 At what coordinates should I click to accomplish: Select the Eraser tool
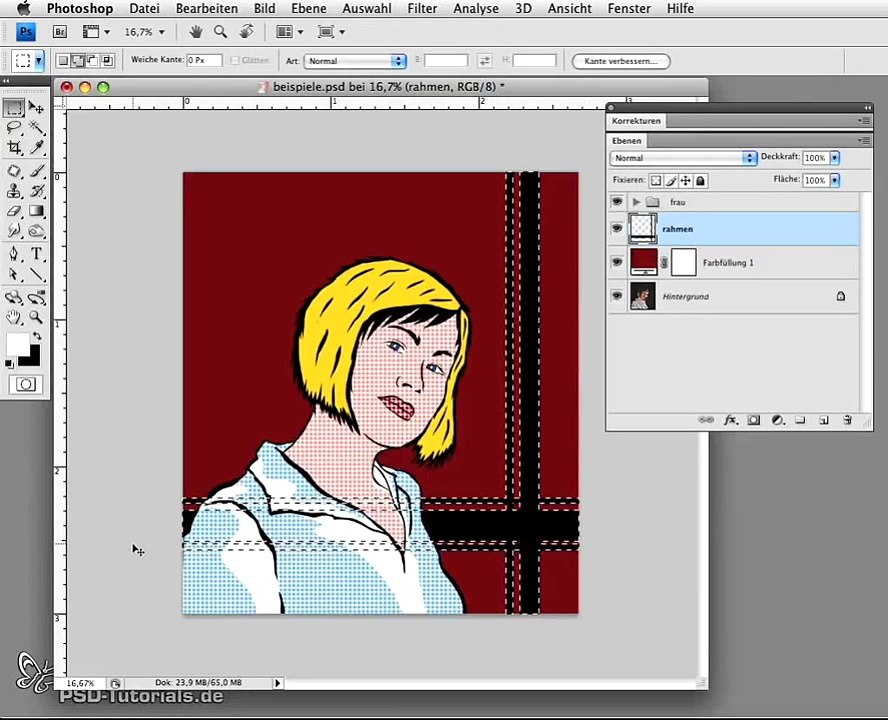click(14, 211)
